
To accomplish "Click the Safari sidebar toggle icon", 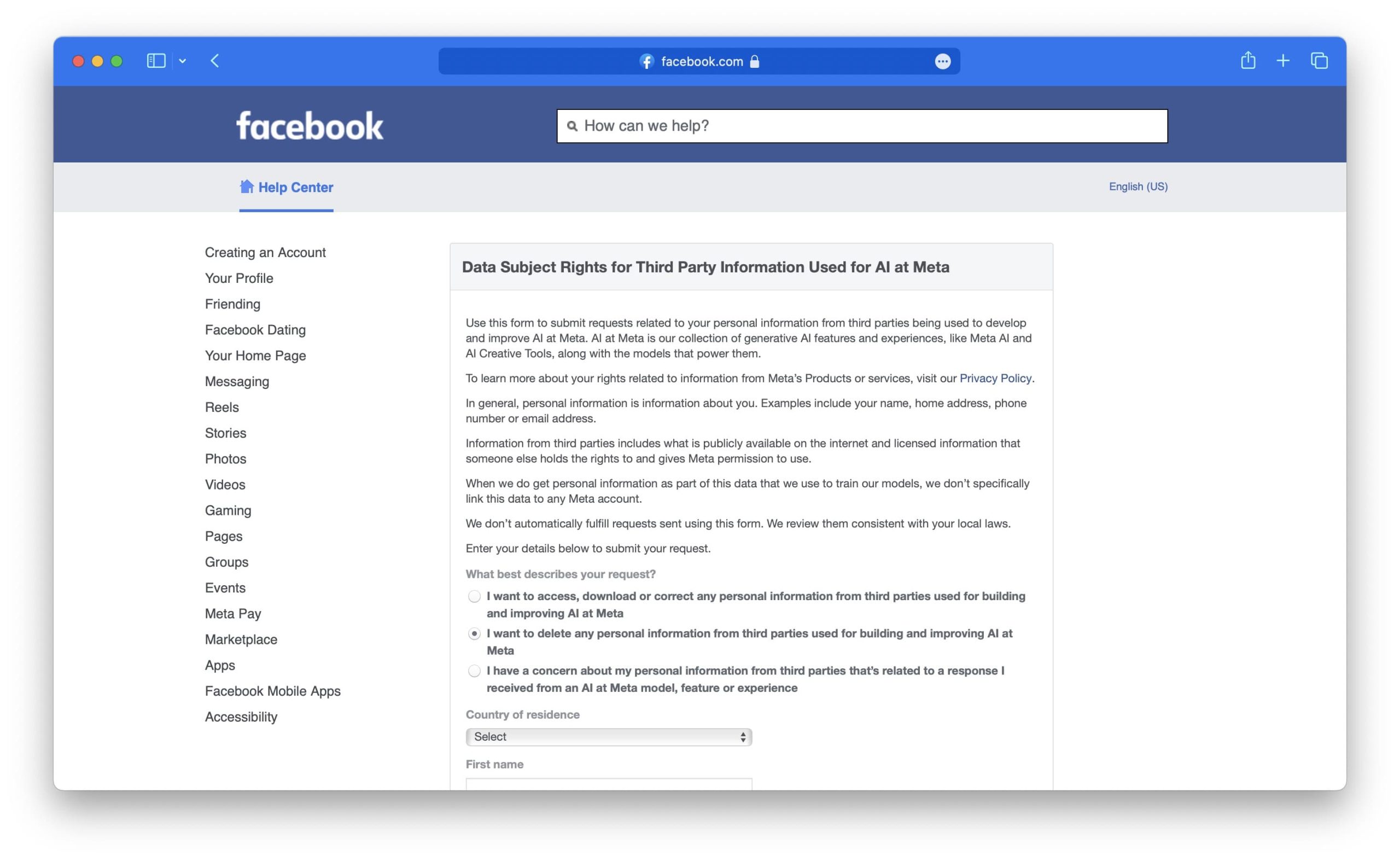I will (155, 61).
